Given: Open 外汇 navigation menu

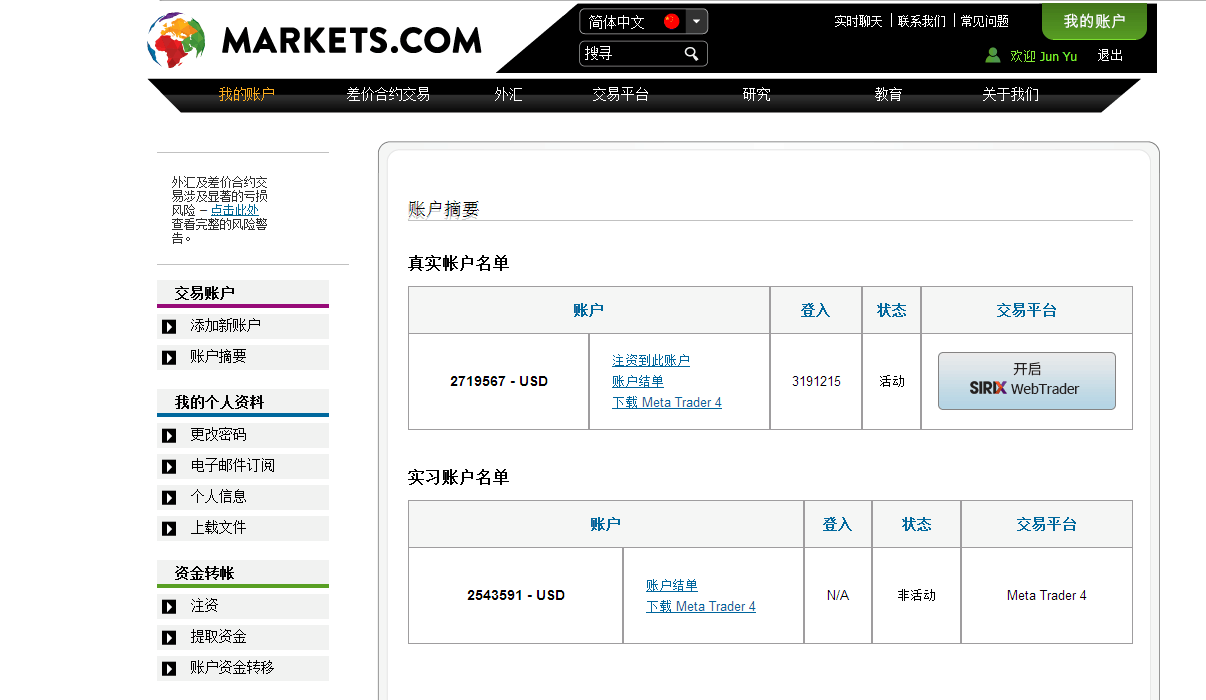Looking at the screenshot, I should [508, 95].
